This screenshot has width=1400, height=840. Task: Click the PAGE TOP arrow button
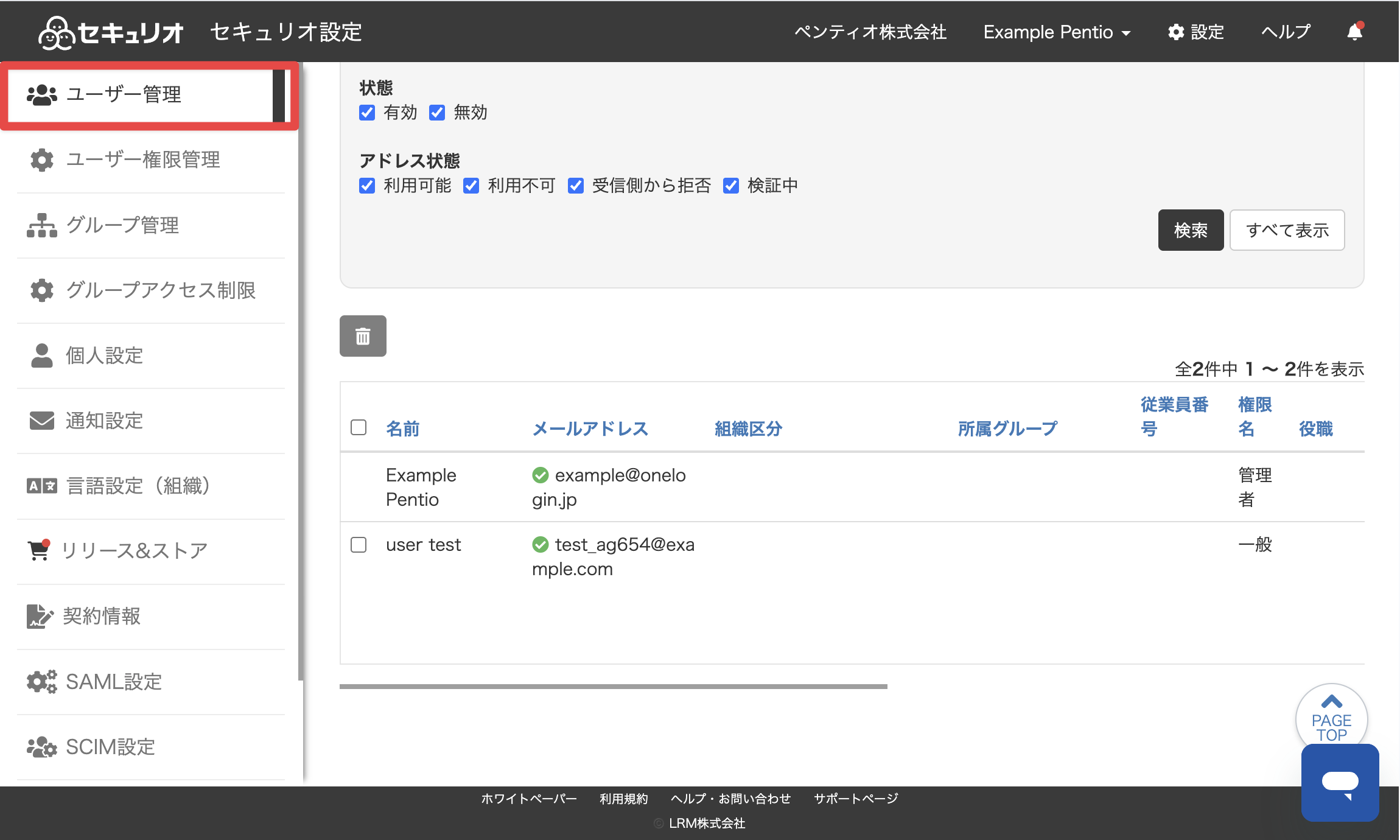click(x=1331, y=718)
